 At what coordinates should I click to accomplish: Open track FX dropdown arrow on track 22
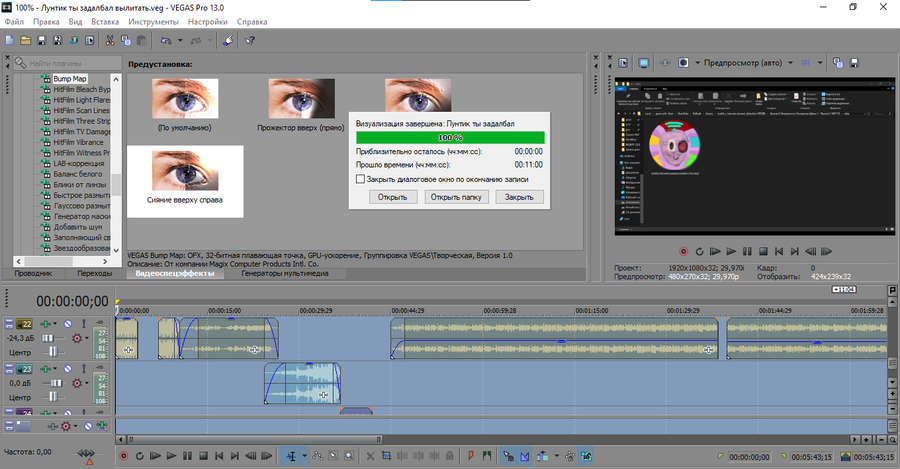(55, 324)
